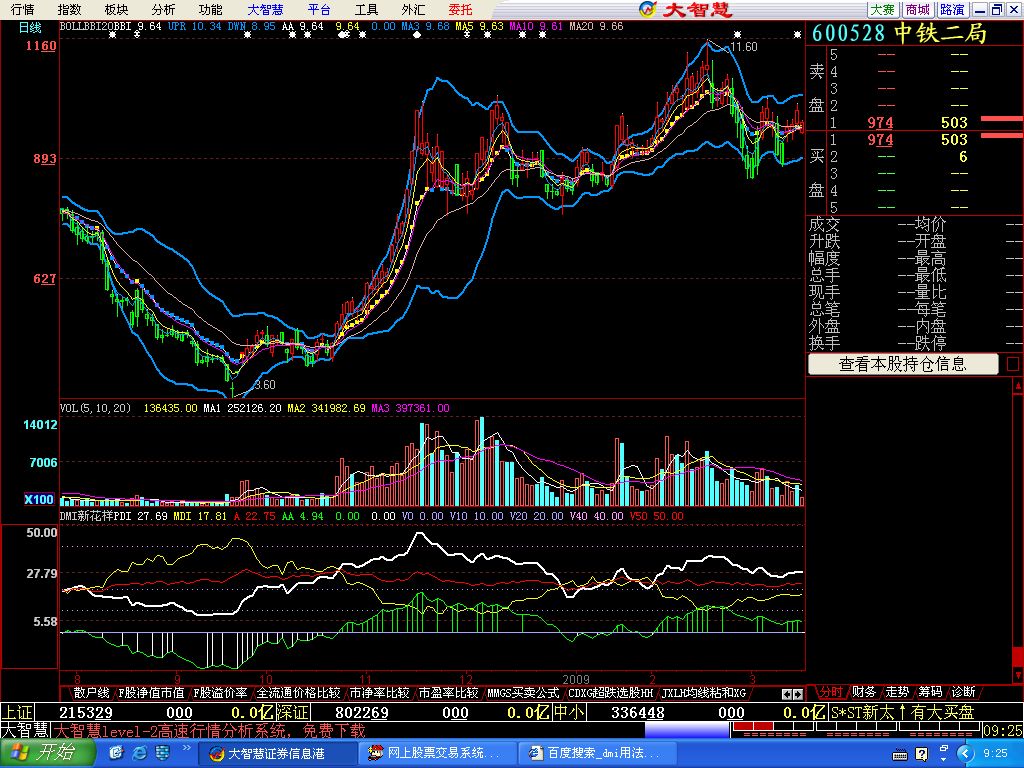Switch to the 诊断 panel tab

click(963, 692)
